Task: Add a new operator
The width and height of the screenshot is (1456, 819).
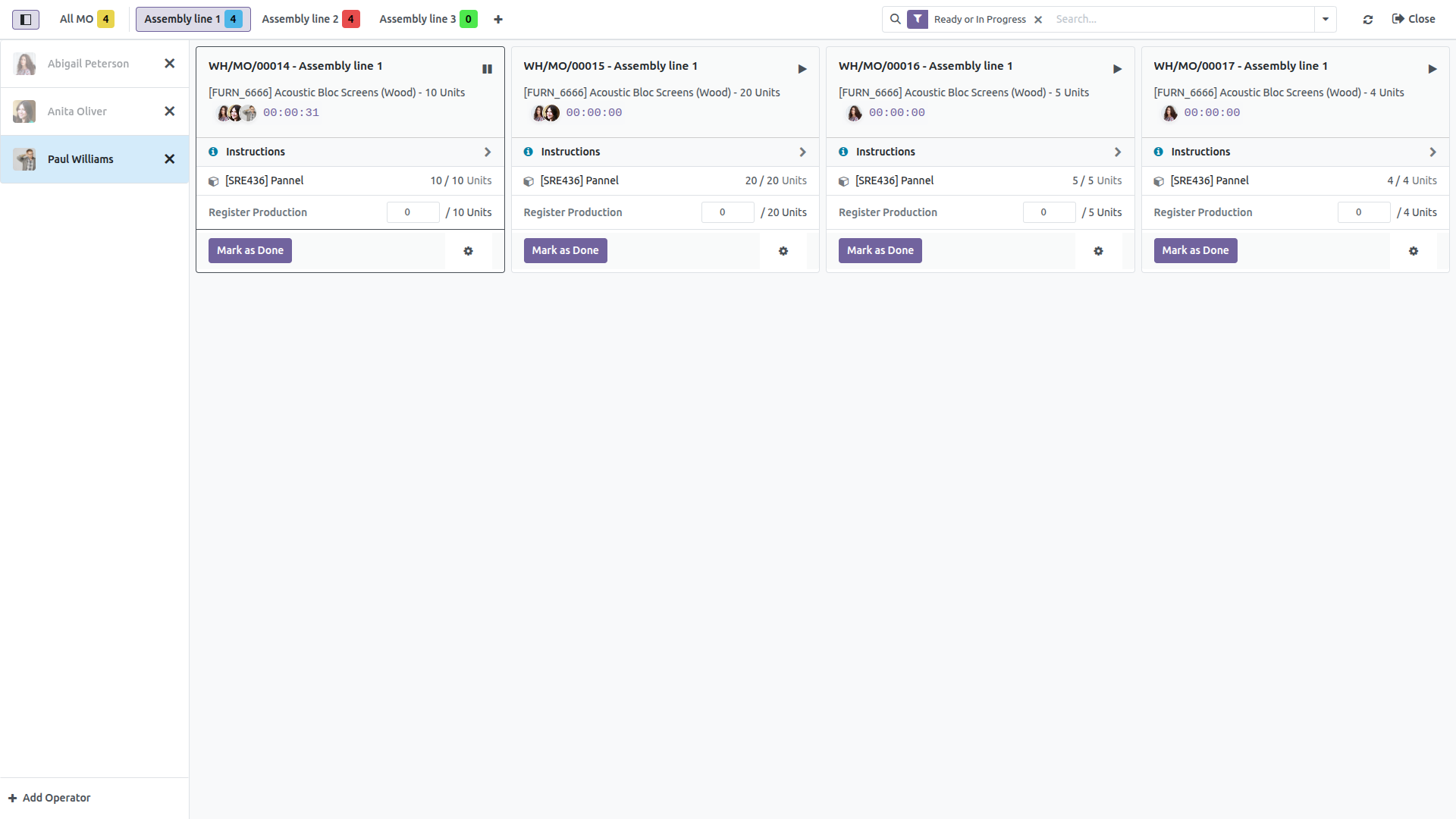Action: [x=49, y=798]
